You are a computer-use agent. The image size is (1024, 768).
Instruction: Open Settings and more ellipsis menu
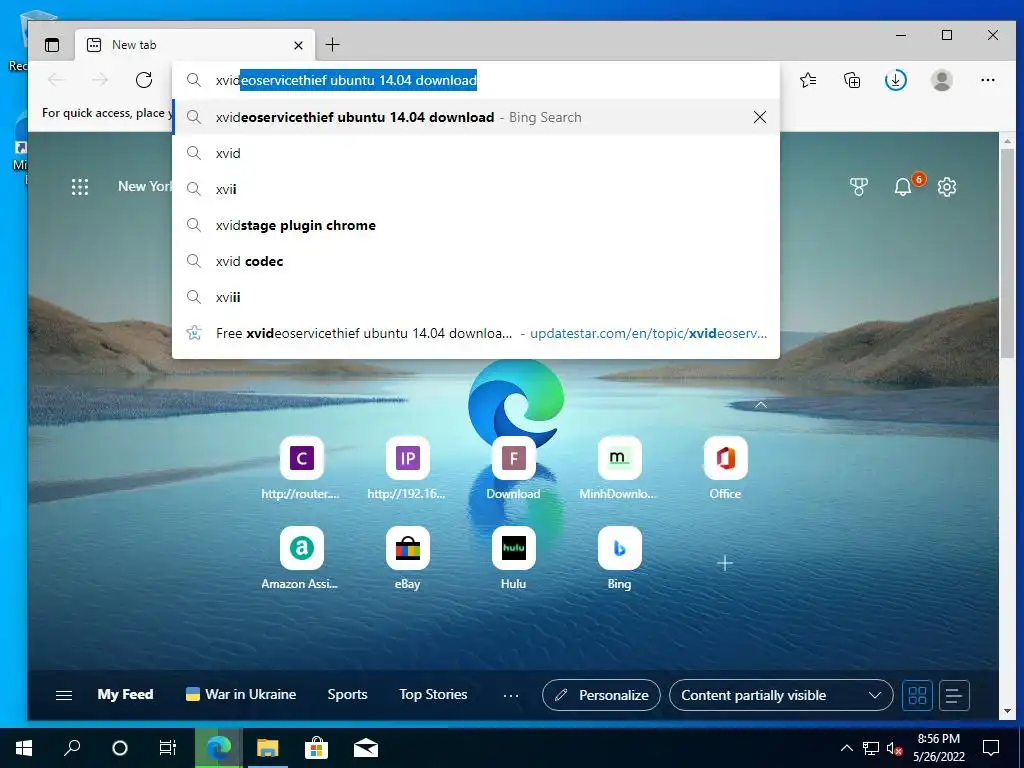pos(987,80)
